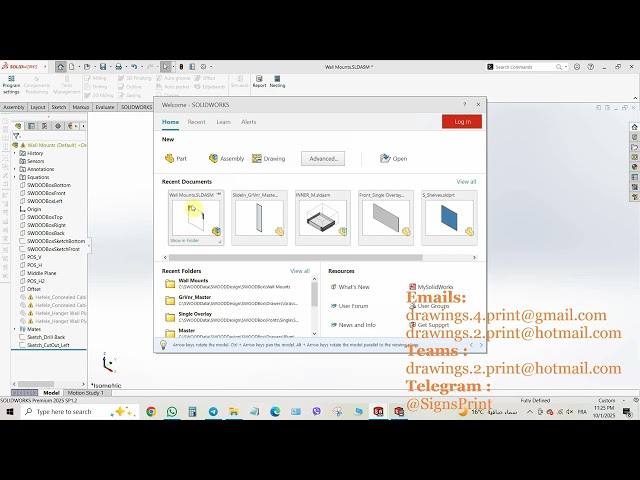Select the DimXpertManager tab icon

click(x=58, y=126)
